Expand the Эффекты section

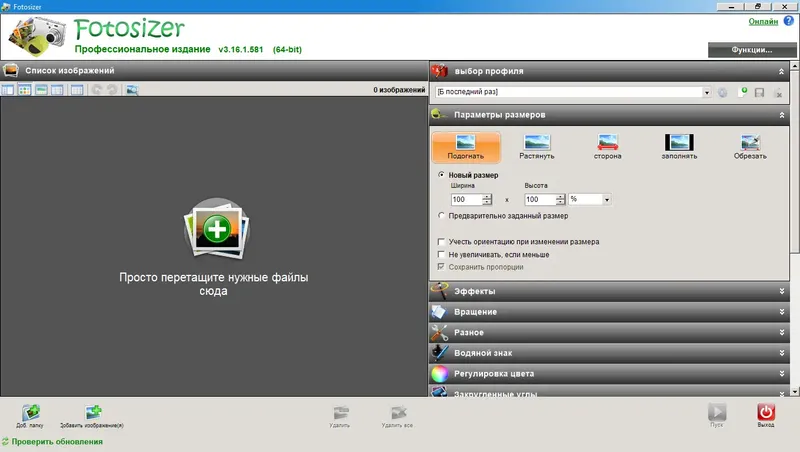pyautogui.click(x=781, y=291)
